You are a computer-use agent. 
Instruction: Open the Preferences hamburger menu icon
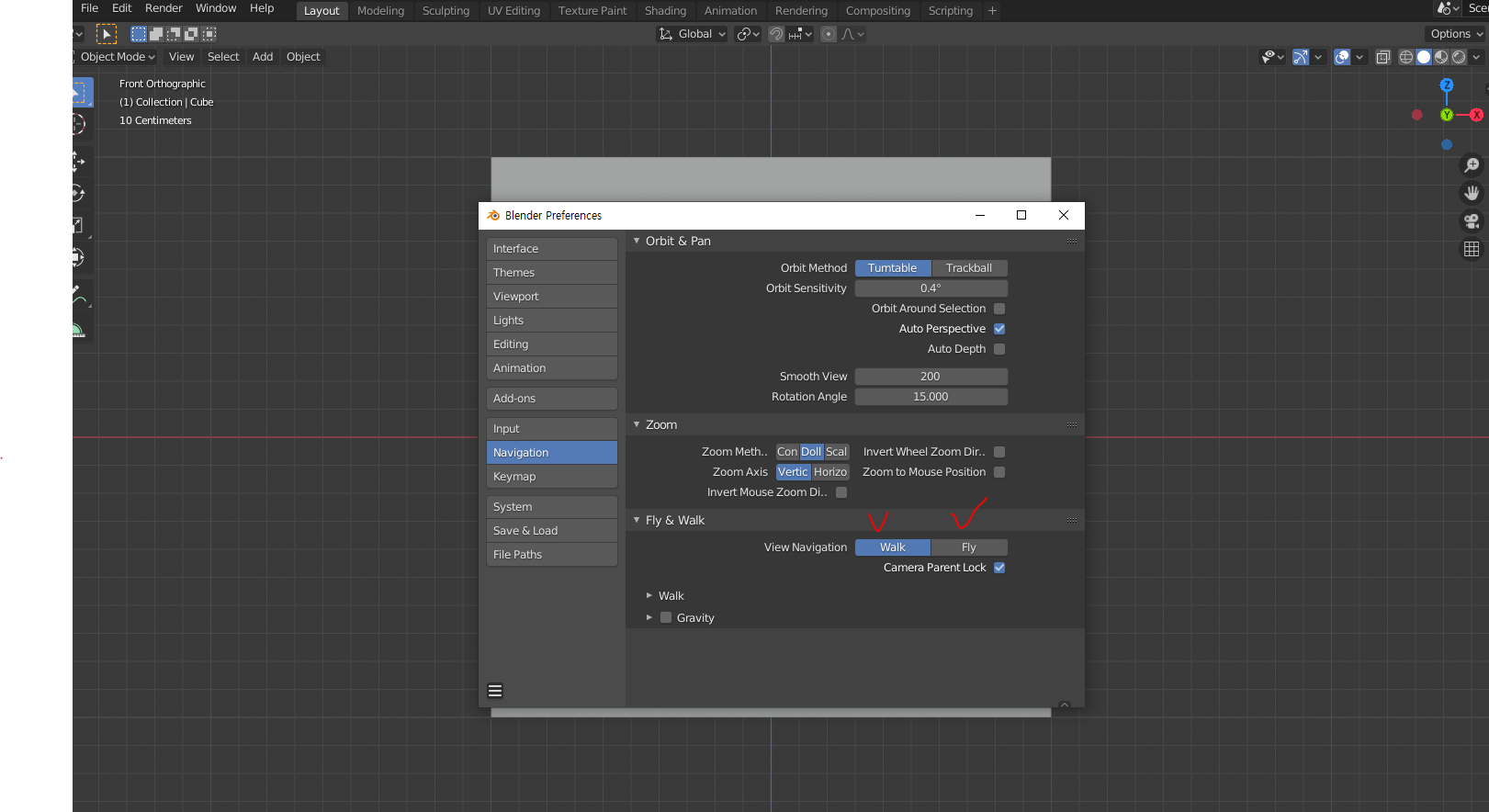[x=495, y=691]
